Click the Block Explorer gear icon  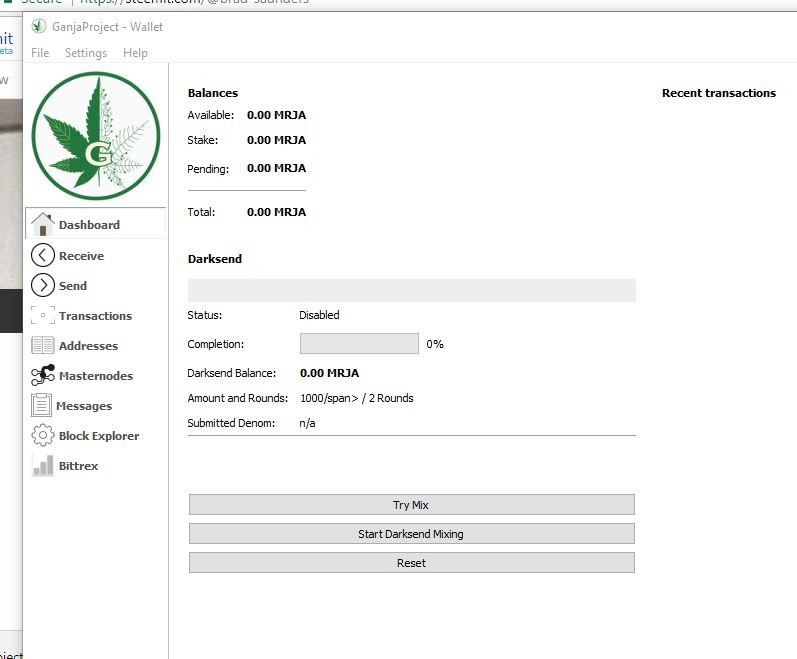point(43,435)
